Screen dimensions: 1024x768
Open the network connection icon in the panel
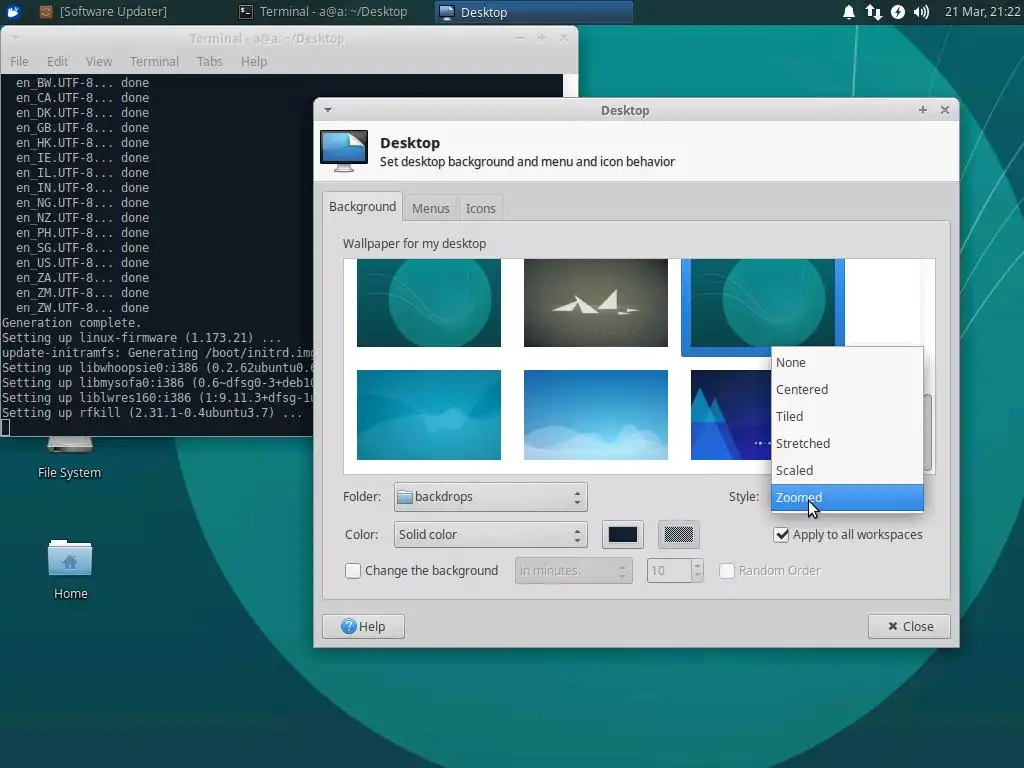coord(873,12)
